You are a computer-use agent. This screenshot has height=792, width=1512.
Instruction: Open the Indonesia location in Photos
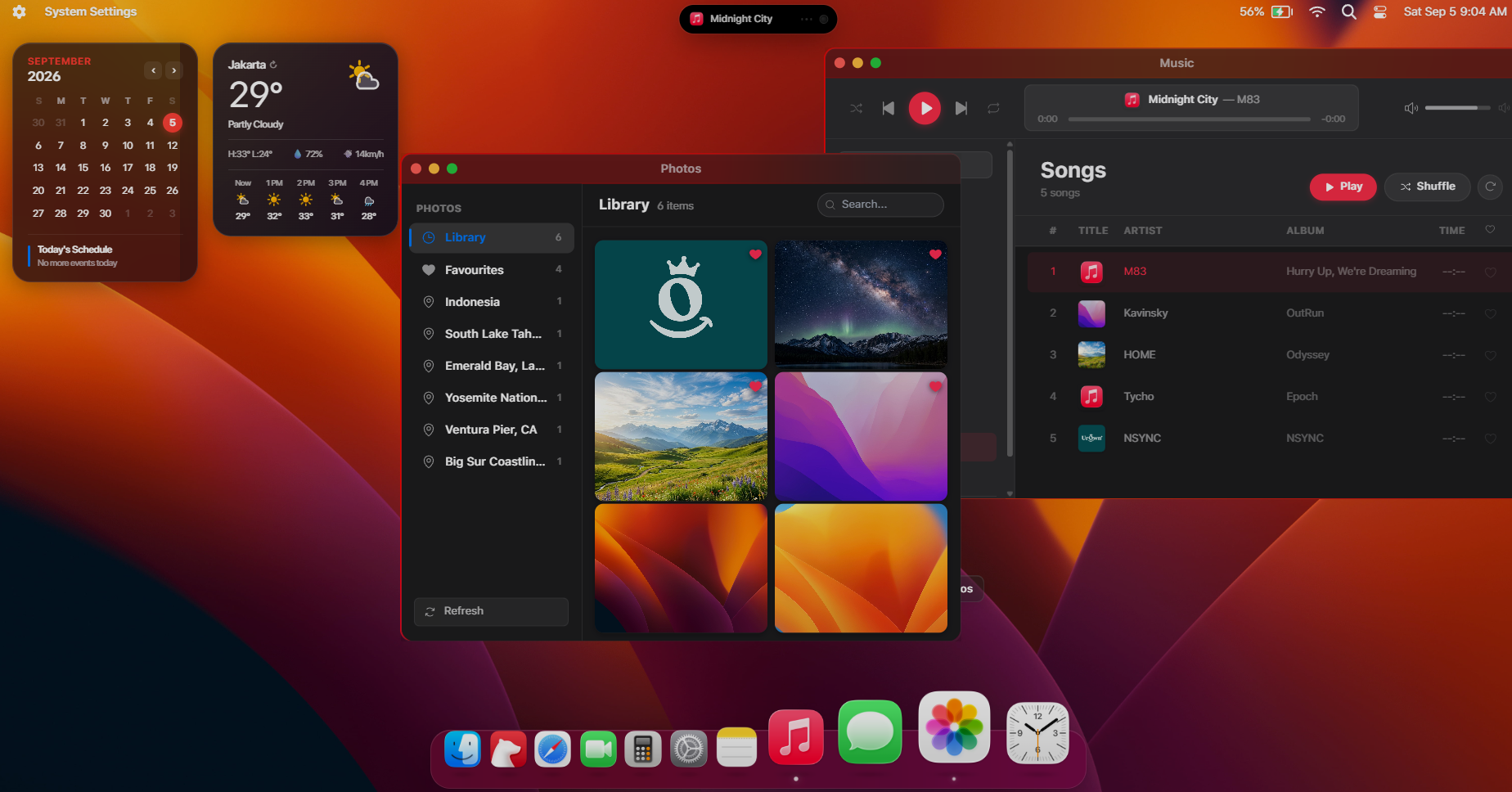[492, 302]
